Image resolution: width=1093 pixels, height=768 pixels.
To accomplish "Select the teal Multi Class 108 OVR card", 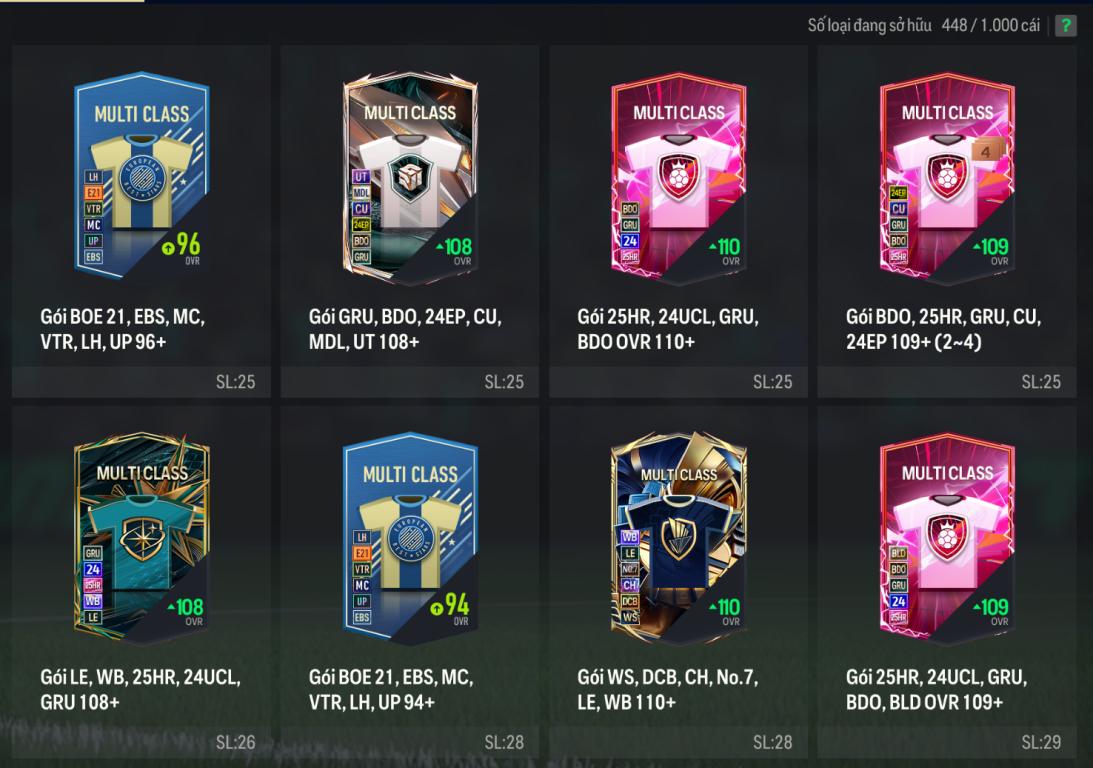I will (x=142, y=537).
